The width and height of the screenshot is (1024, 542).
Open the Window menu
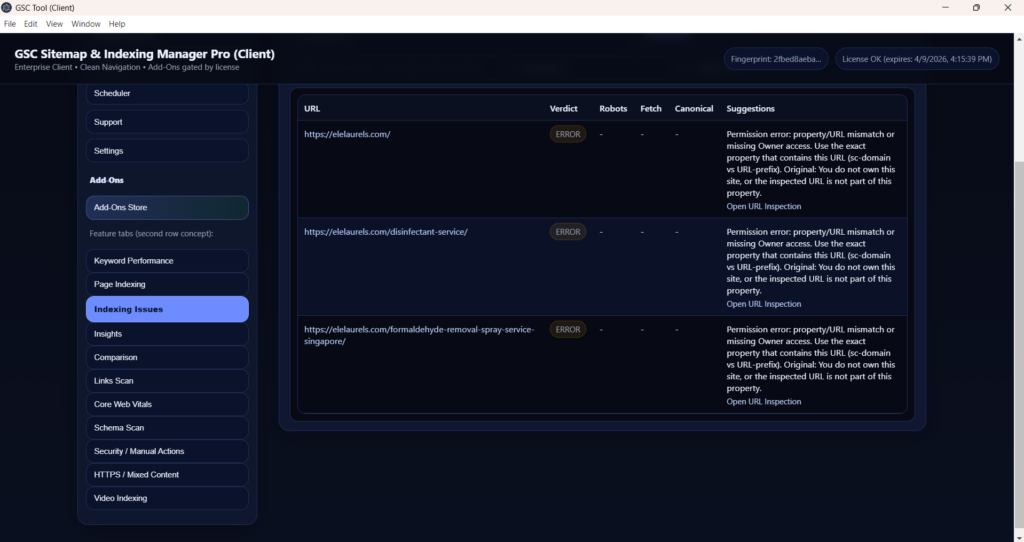pyautogui.click(x=85, y=23)
